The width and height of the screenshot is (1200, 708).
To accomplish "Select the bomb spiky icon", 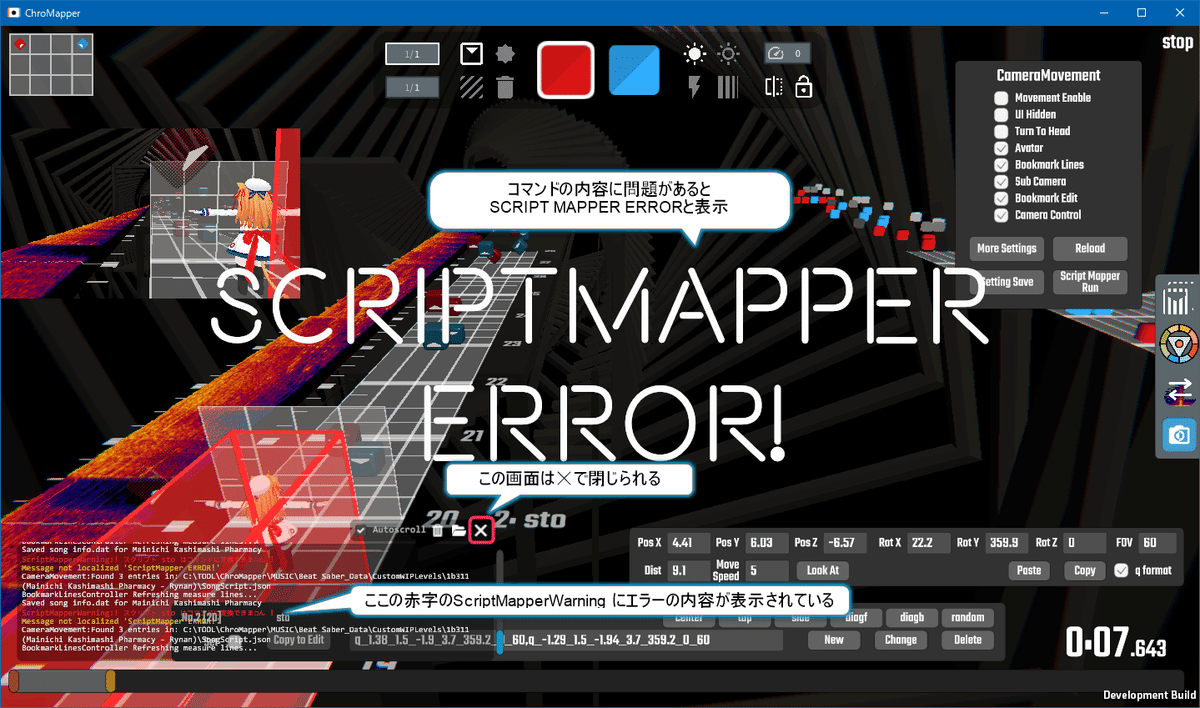I will (x=505, y=54).
